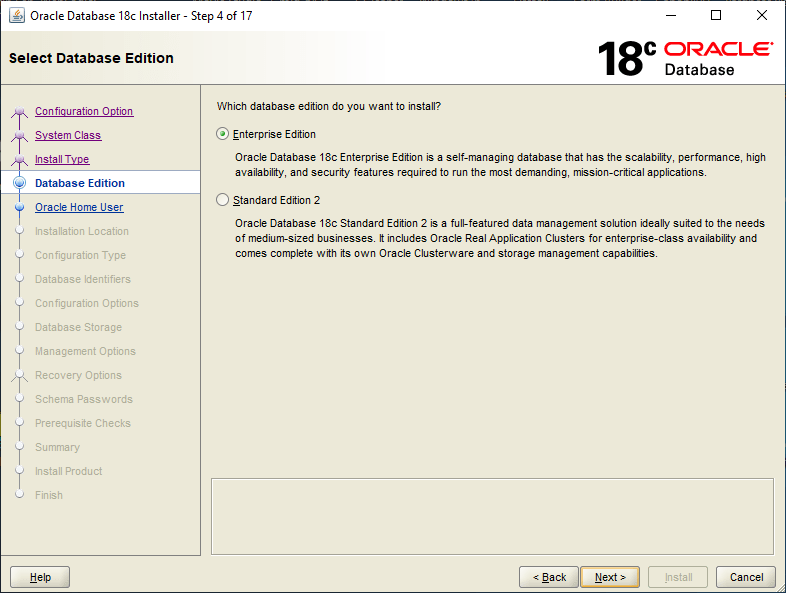Click the Select Database Edition heading
This screenshot has width=786, height=593.
(x=91, y=58)
